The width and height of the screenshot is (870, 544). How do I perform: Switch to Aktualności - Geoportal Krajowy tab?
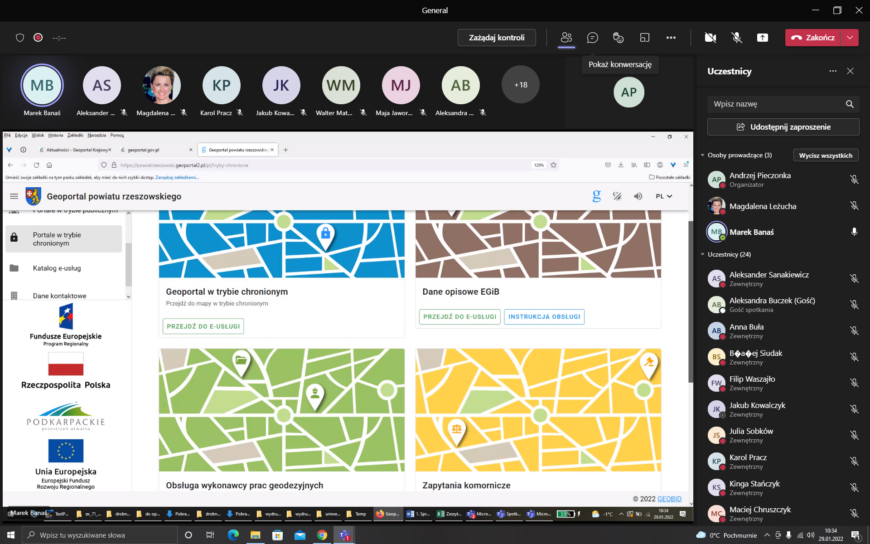click(75, 150)
